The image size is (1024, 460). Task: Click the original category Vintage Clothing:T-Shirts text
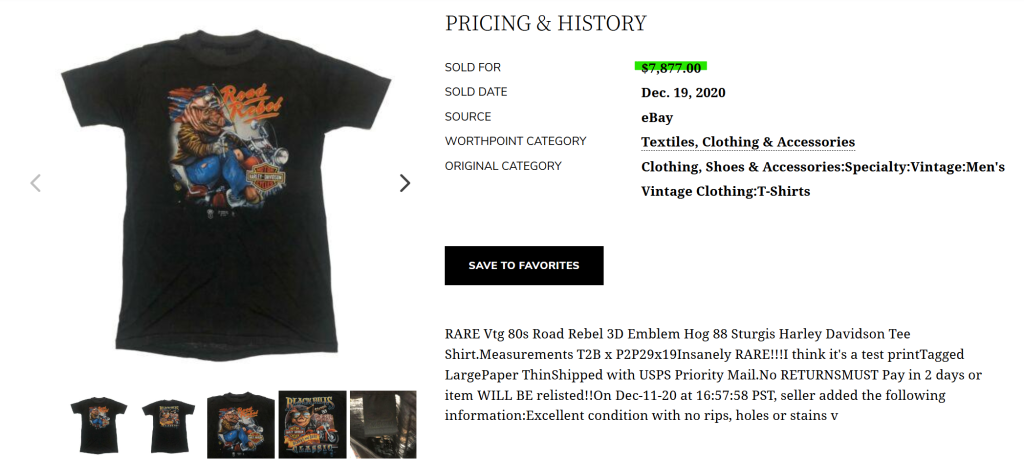point(725,191)
